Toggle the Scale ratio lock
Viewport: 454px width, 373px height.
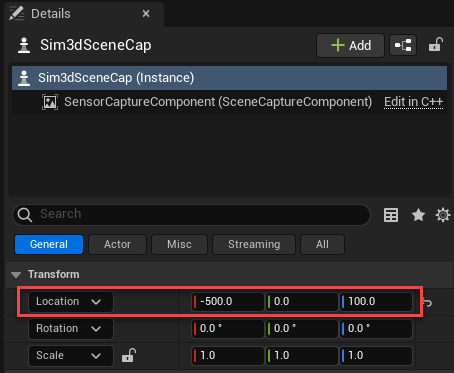(x=129, y=355)
